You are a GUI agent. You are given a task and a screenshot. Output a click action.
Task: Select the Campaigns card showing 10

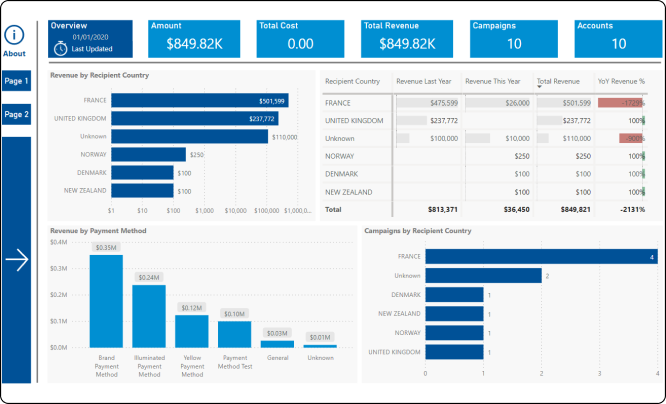(513, 38)
